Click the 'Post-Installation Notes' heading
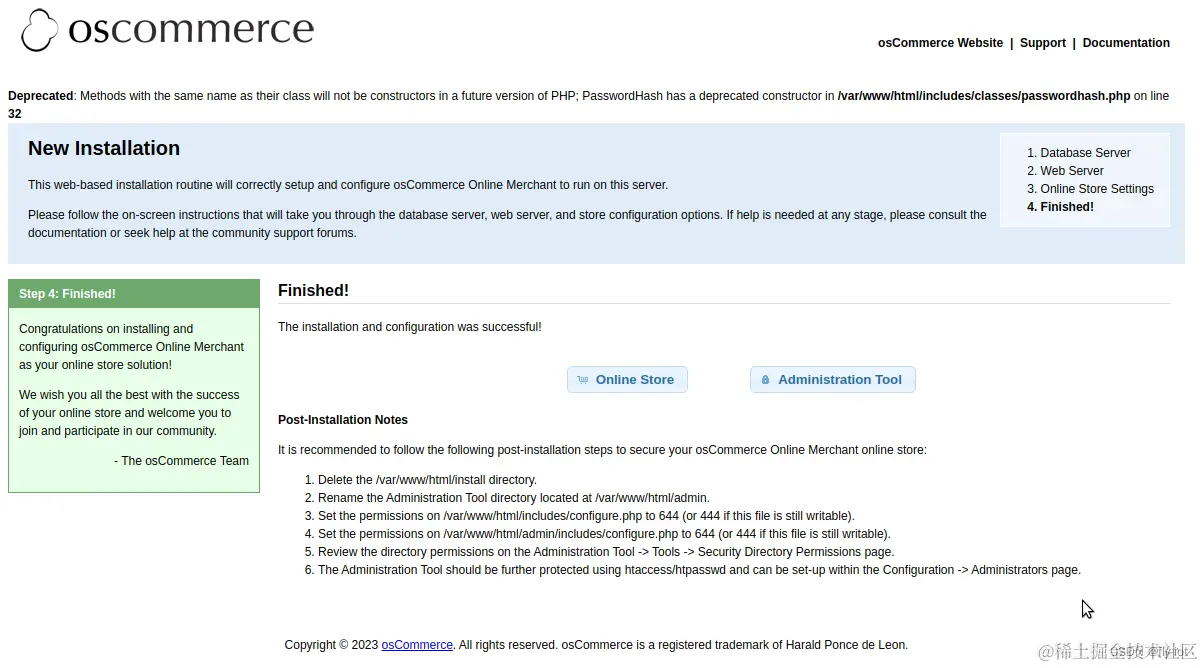The height and width of the screenshot is (668, 1204). tap(343, 420)
